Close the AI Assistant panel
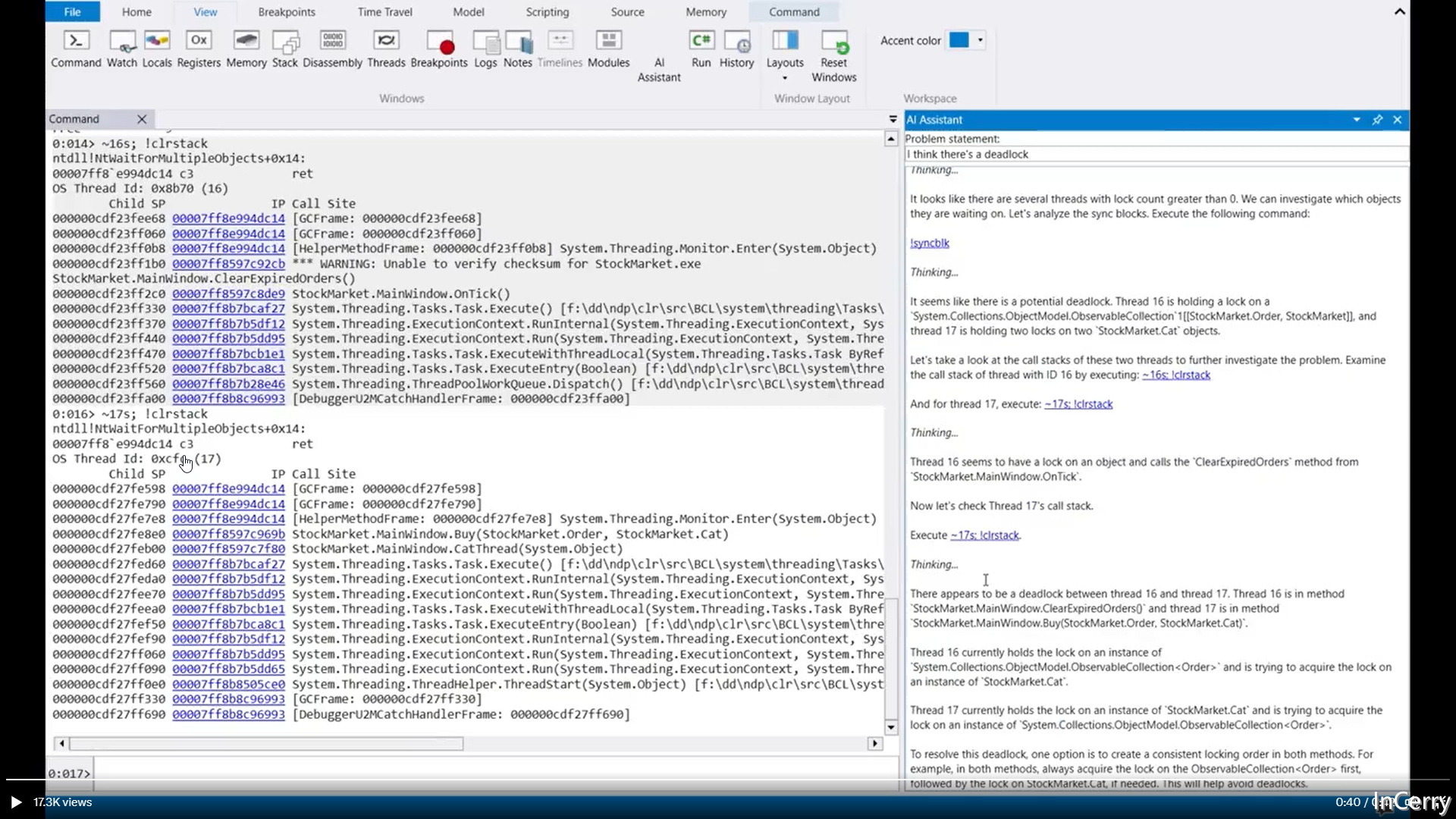Viewport: 1456px width, 819px height. (1398, 120)
